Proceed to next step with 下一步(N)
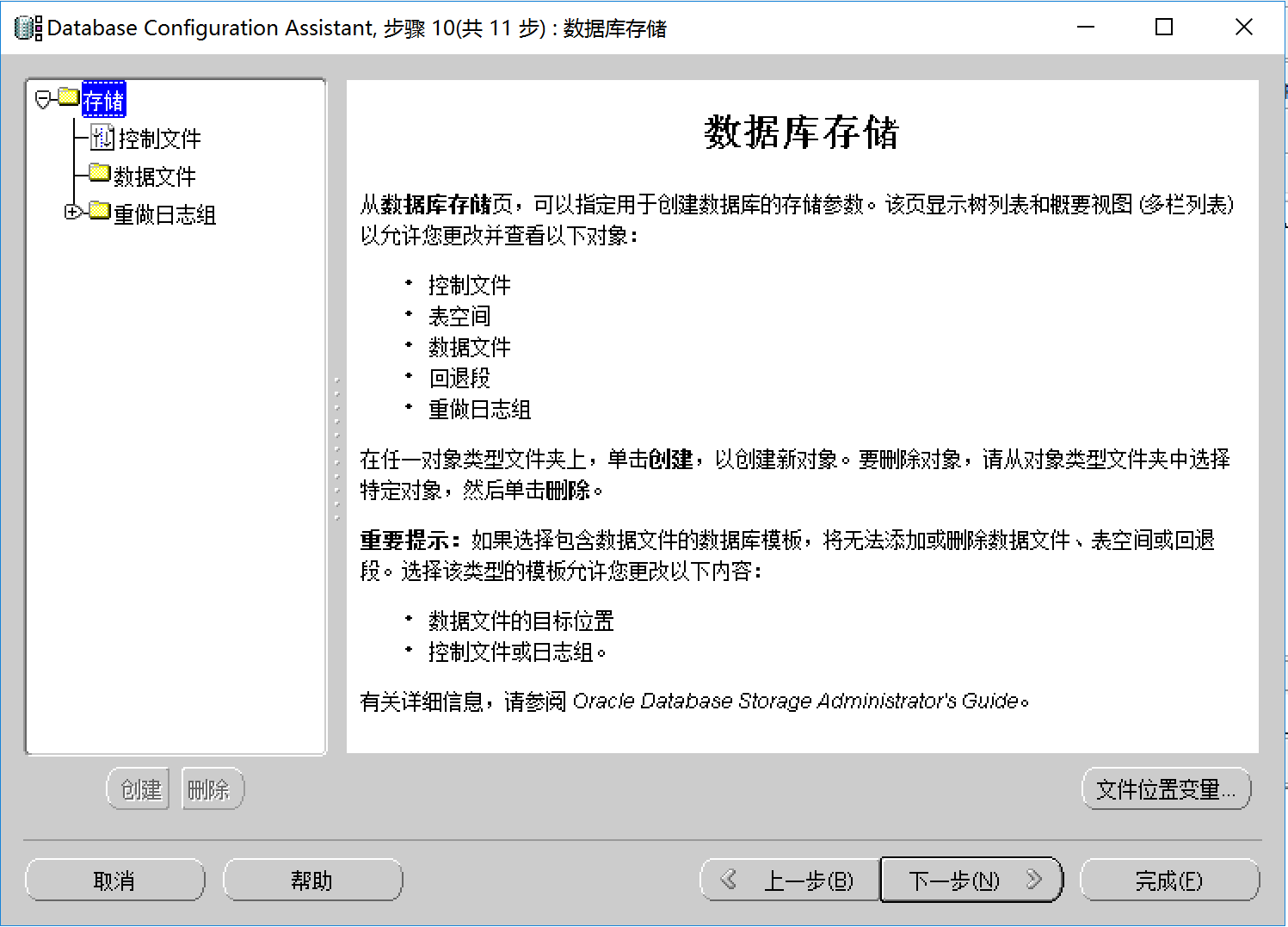The width and height of the screenshot is (1288, 927). (971, 881)
